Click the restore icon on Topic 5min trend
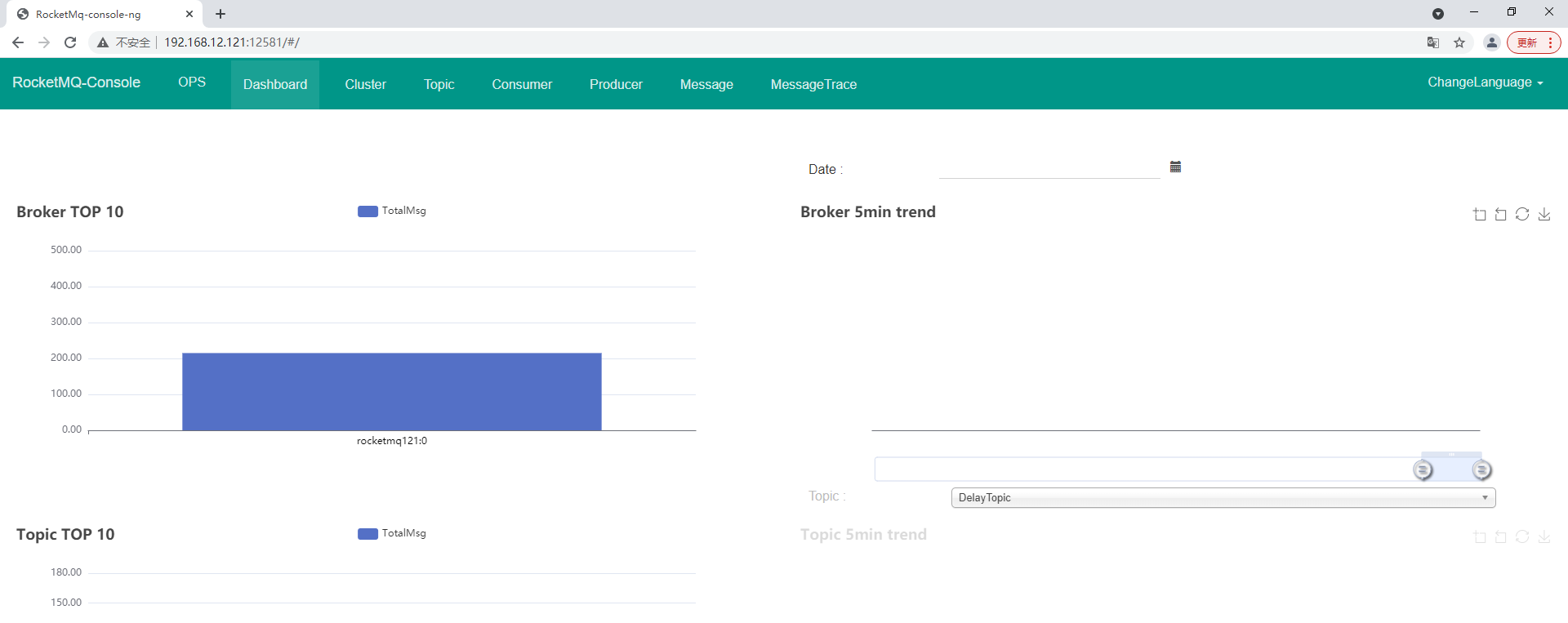The width and height of the screenshot is (1568, 623). point(1522,536)
